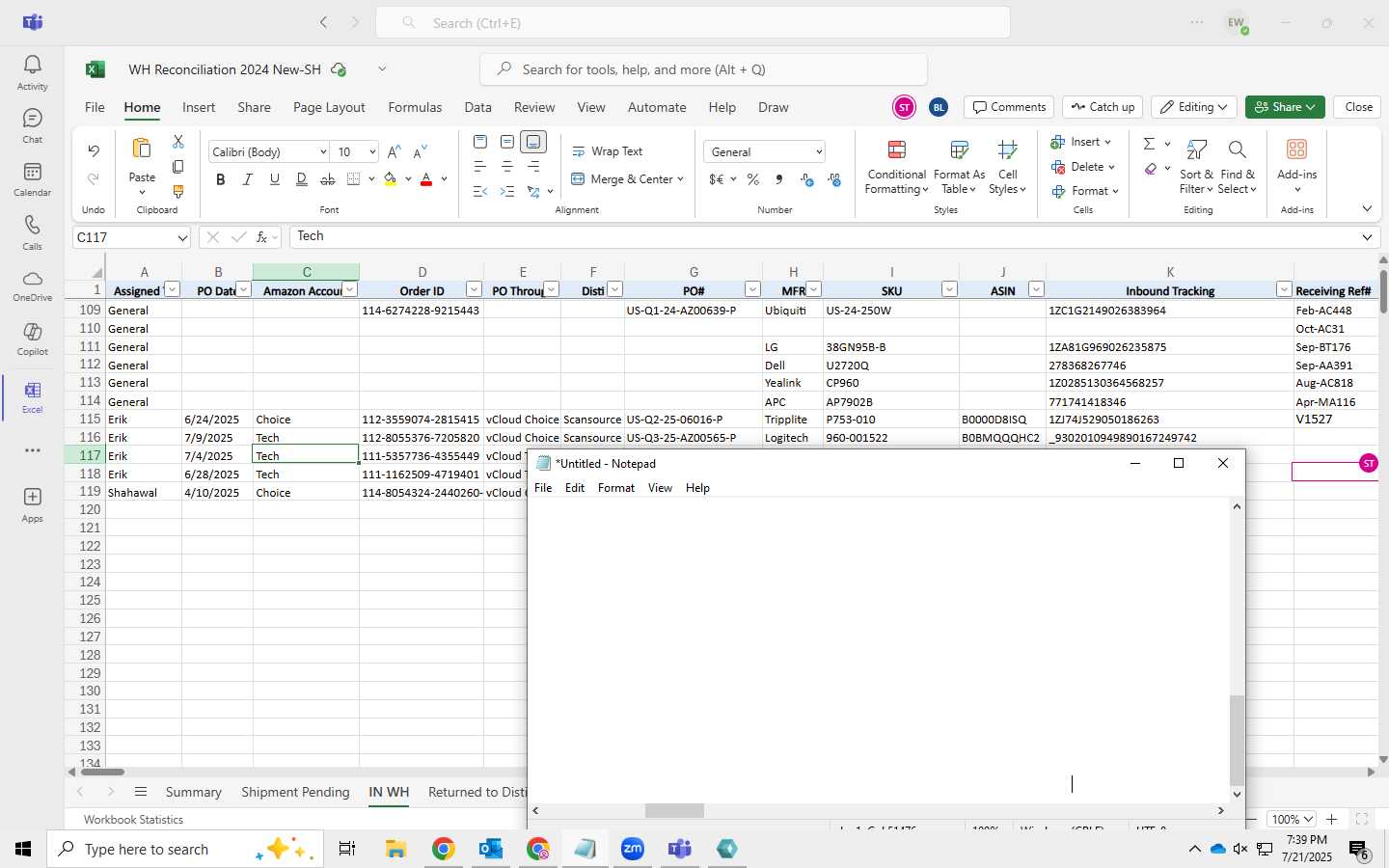This screenshot has width=1389, height=868.
Task: Open Apps in Teams sidebar
Action: click(32, 504)
